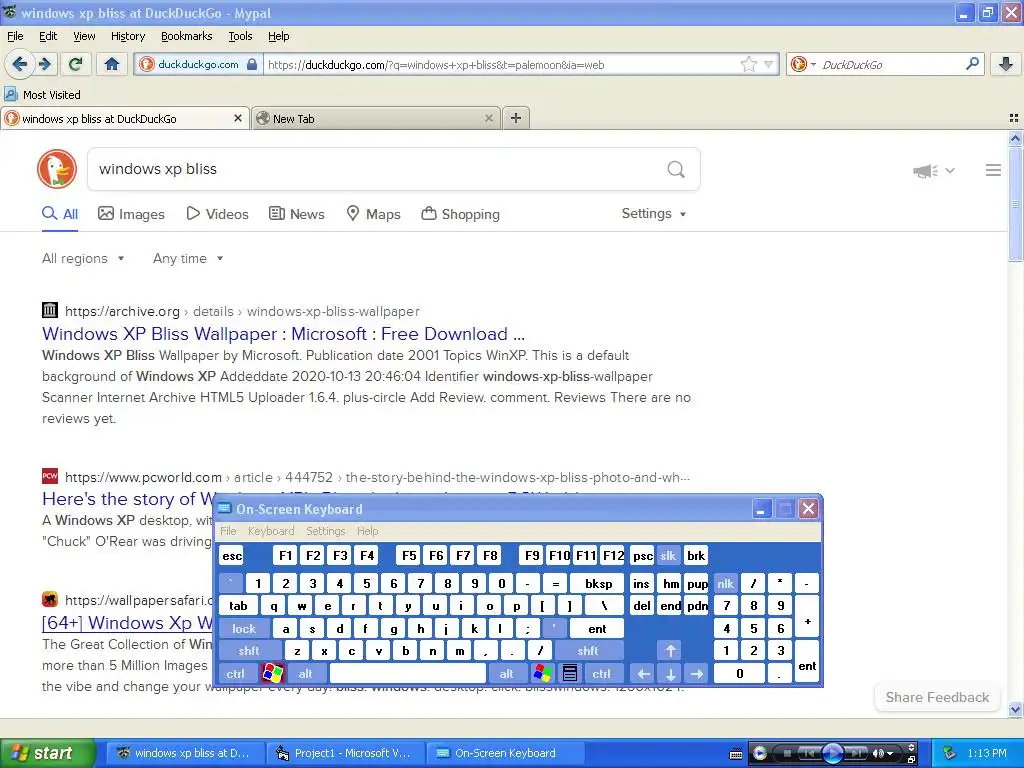The width and height of the screenshot is (1024, 768).
Task: Open the Most Visited bookmarks folder
Action: 42,95
